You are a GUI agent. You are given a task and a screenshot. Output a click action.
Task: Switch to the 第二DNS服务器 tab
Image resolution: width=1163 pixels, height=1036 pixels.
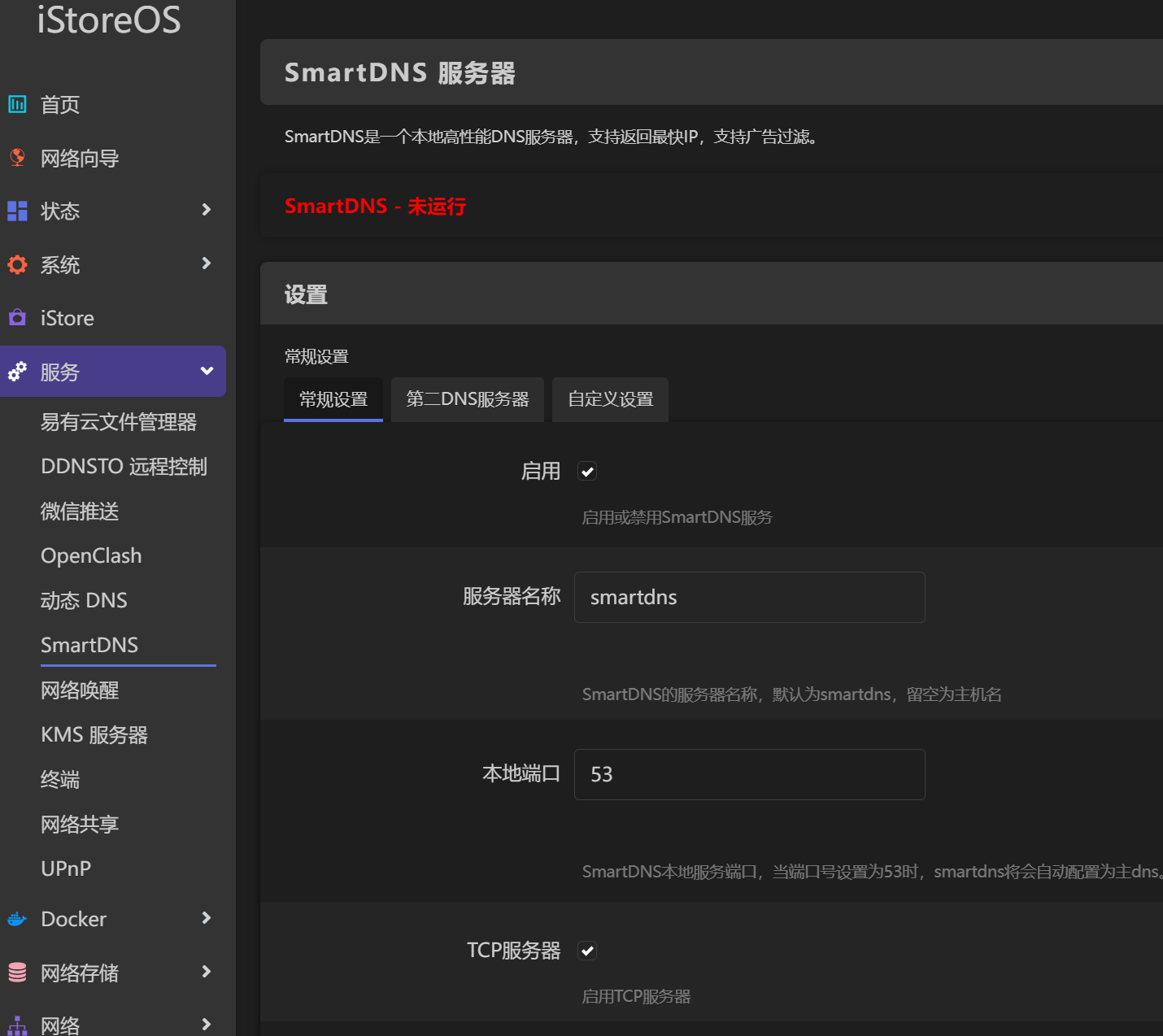coord(467,399)
